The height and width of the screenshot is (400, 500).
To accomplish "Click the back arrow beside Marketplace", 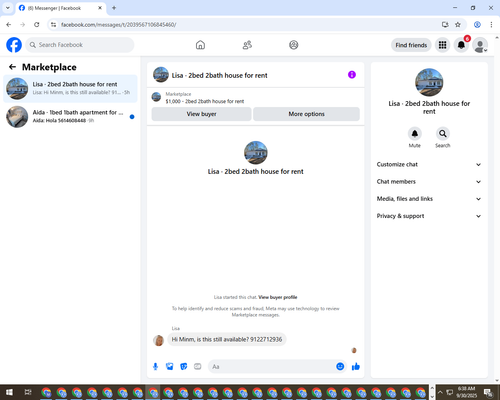I will click(12, 67).
